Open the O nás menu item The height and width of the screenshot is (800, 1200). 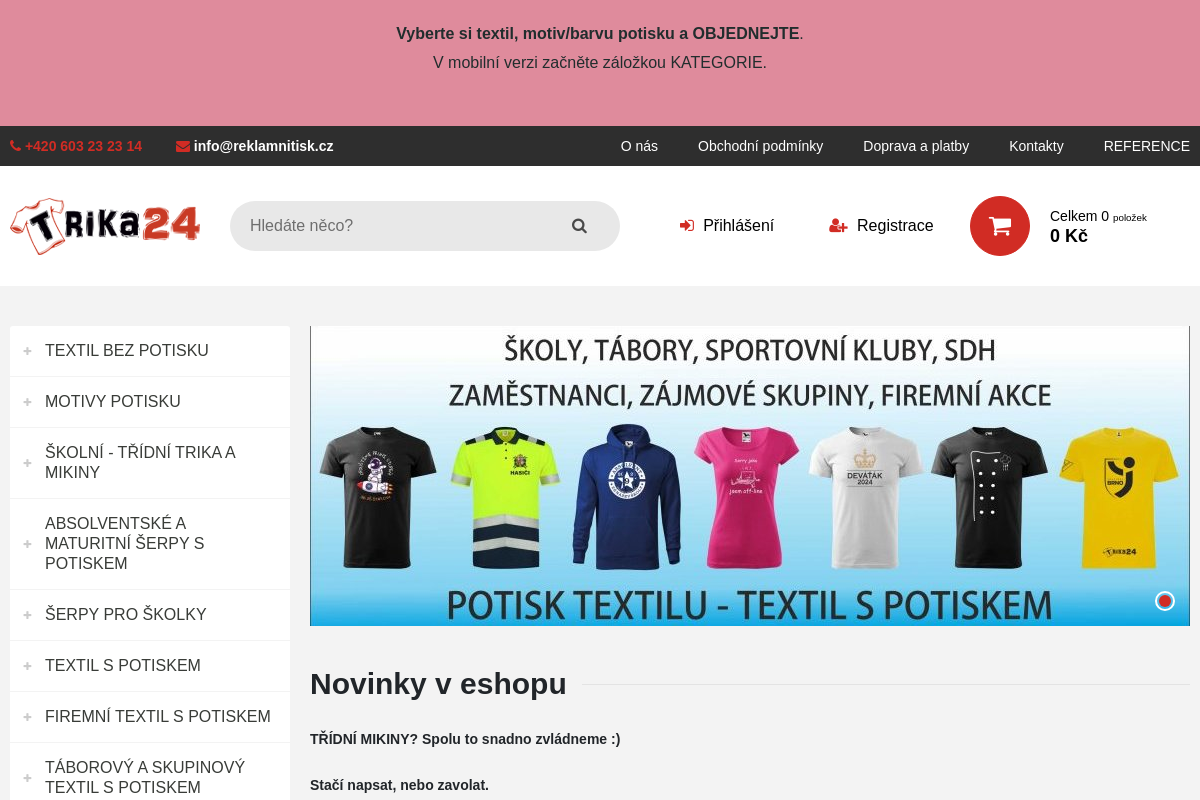[x=639, y=146]
